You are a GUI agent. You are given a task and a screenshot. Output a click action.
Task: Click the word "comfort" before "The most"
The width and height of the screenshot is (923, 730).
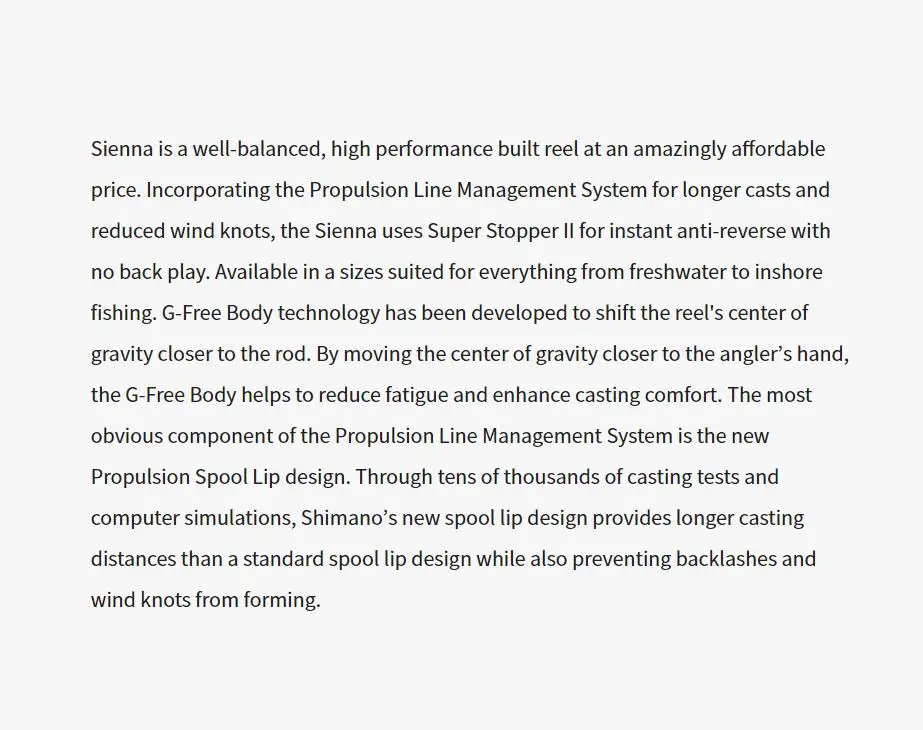point(682,395)
